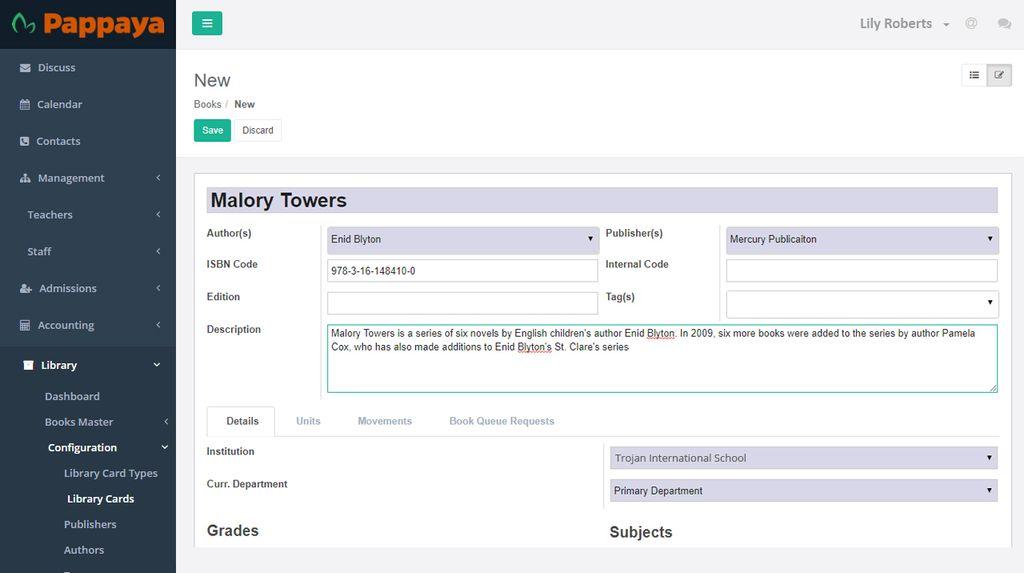Click inside the Description text area
This screenshot has width=1024, height=573.
pos(662,359)
